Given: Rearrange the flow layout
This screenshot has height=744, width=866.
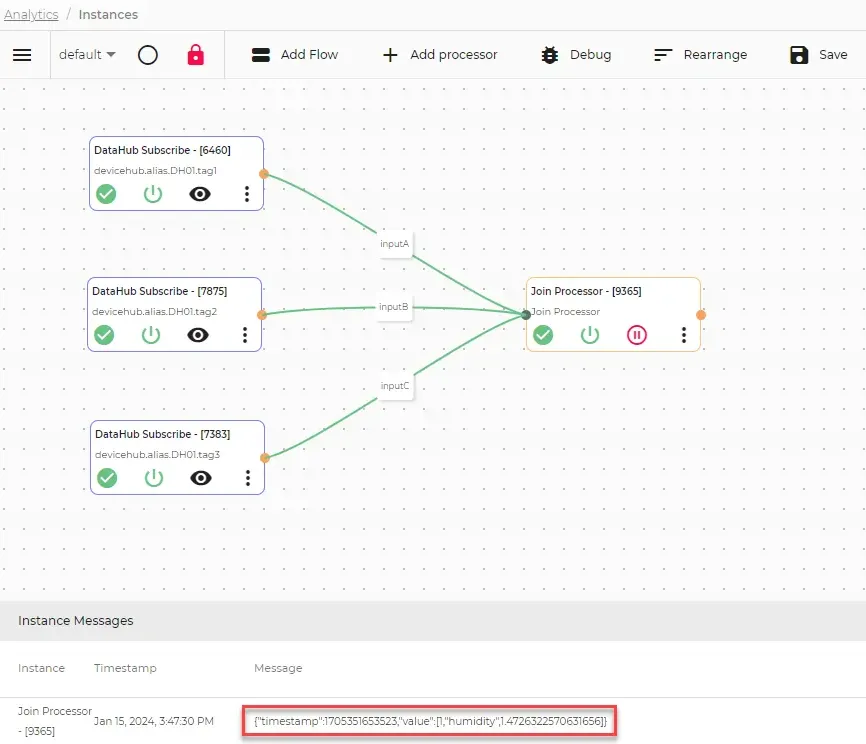Looking at the screenshot, I should [x=700, y=55].
